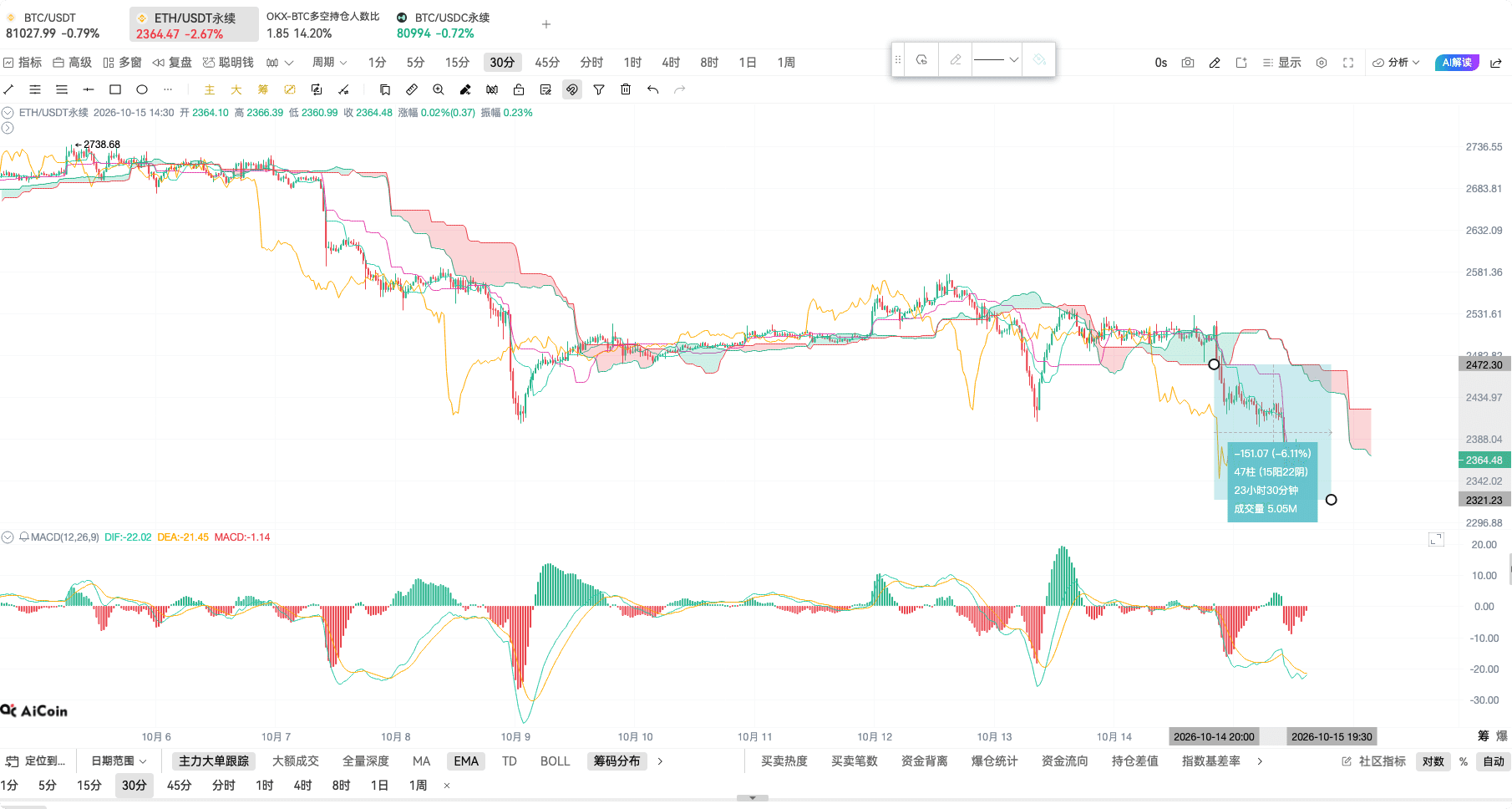Click the undo arrow in drawing toolbar

[x=652, y=89]
